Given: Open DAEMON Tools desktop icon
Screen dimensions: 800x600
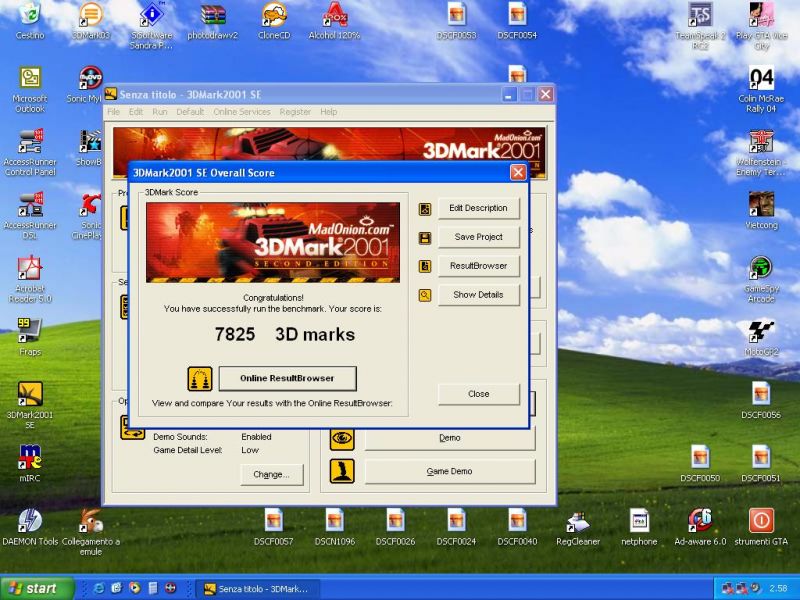Looking at the screenshot, I should 30,528.
